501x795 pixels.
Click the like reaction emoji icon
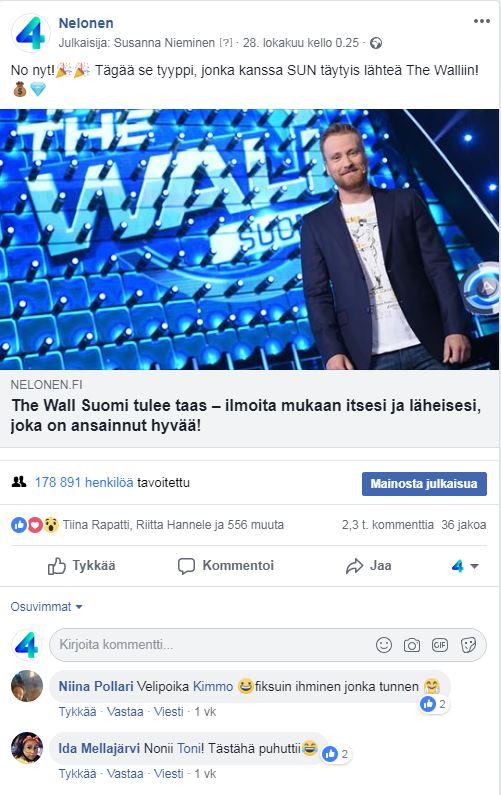coord(19,525)
